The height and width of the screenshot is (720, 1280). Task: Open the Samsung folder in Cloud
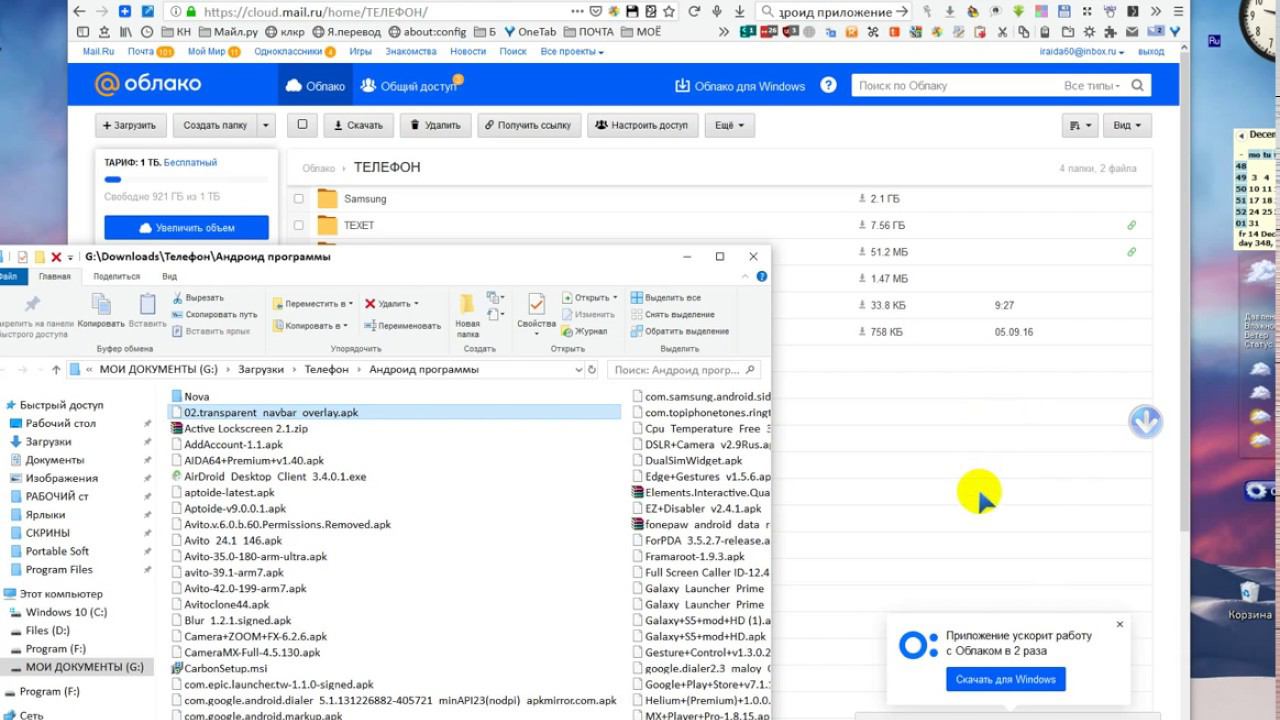[365, 199]
